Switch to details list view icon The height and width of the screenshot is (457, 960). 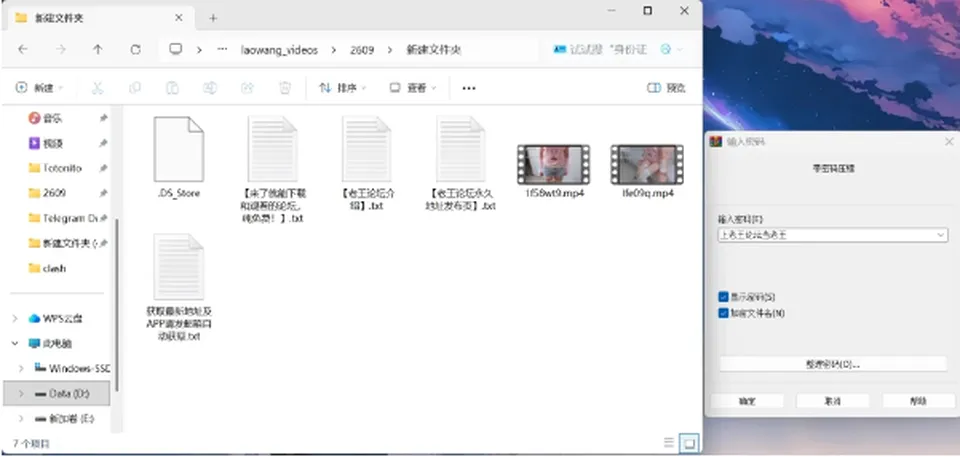coord(668,442)
